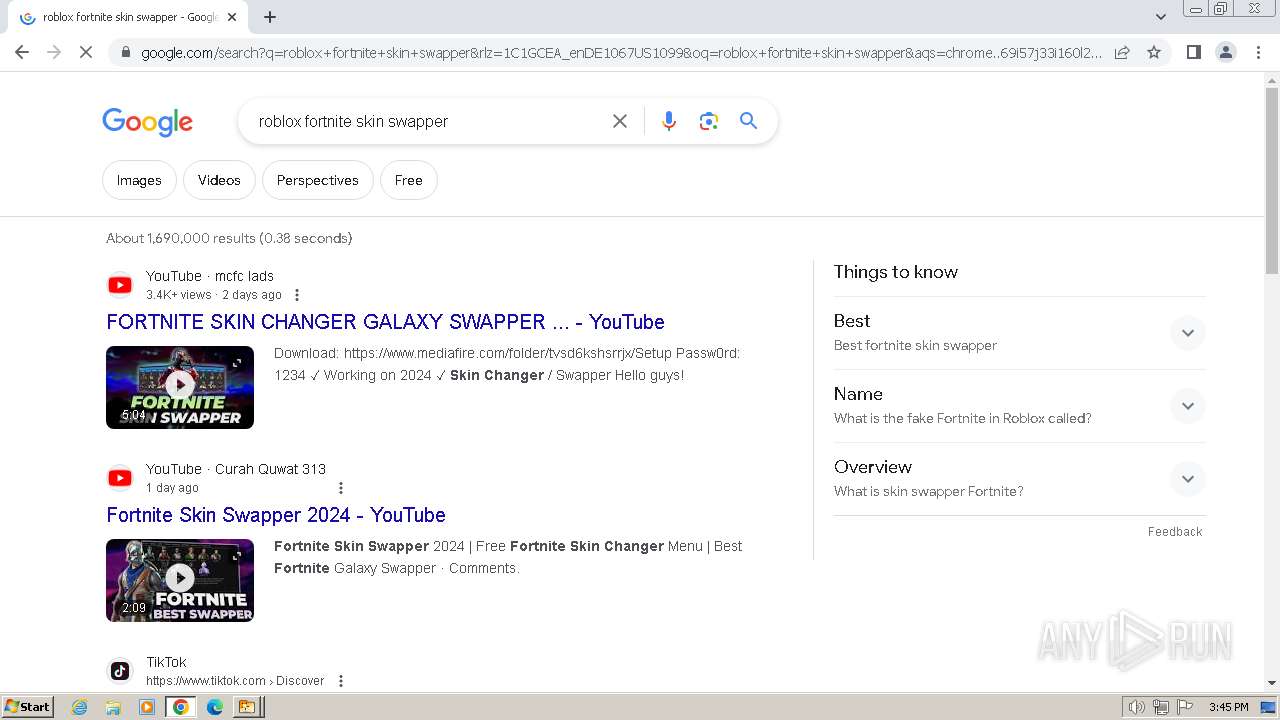
Task: Click the Google logo
Action: (147, 122)
